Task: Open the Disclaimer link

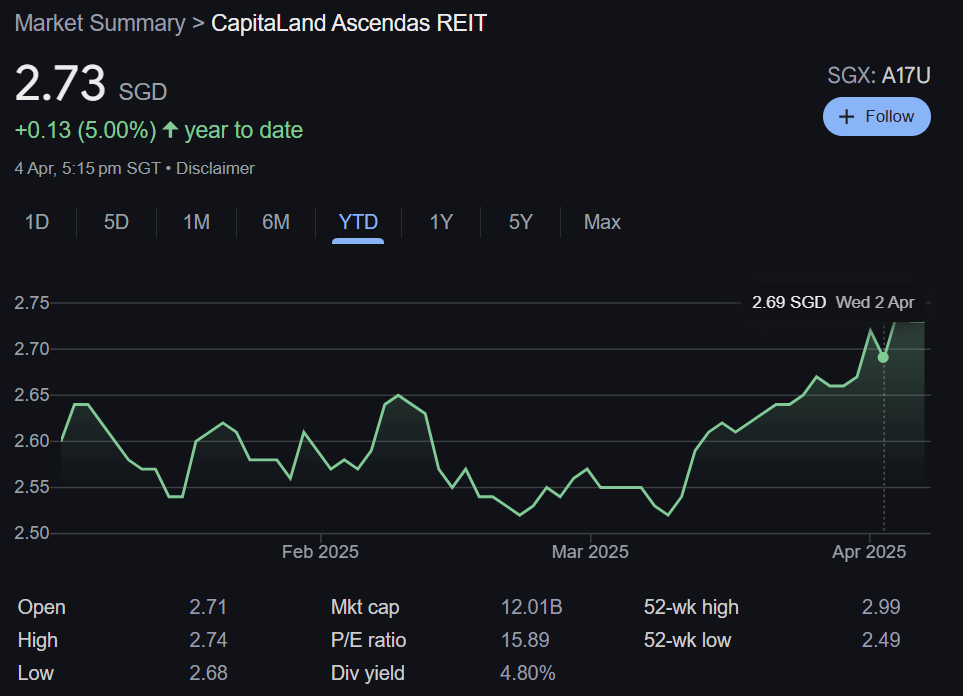Action: coord(215,168)
